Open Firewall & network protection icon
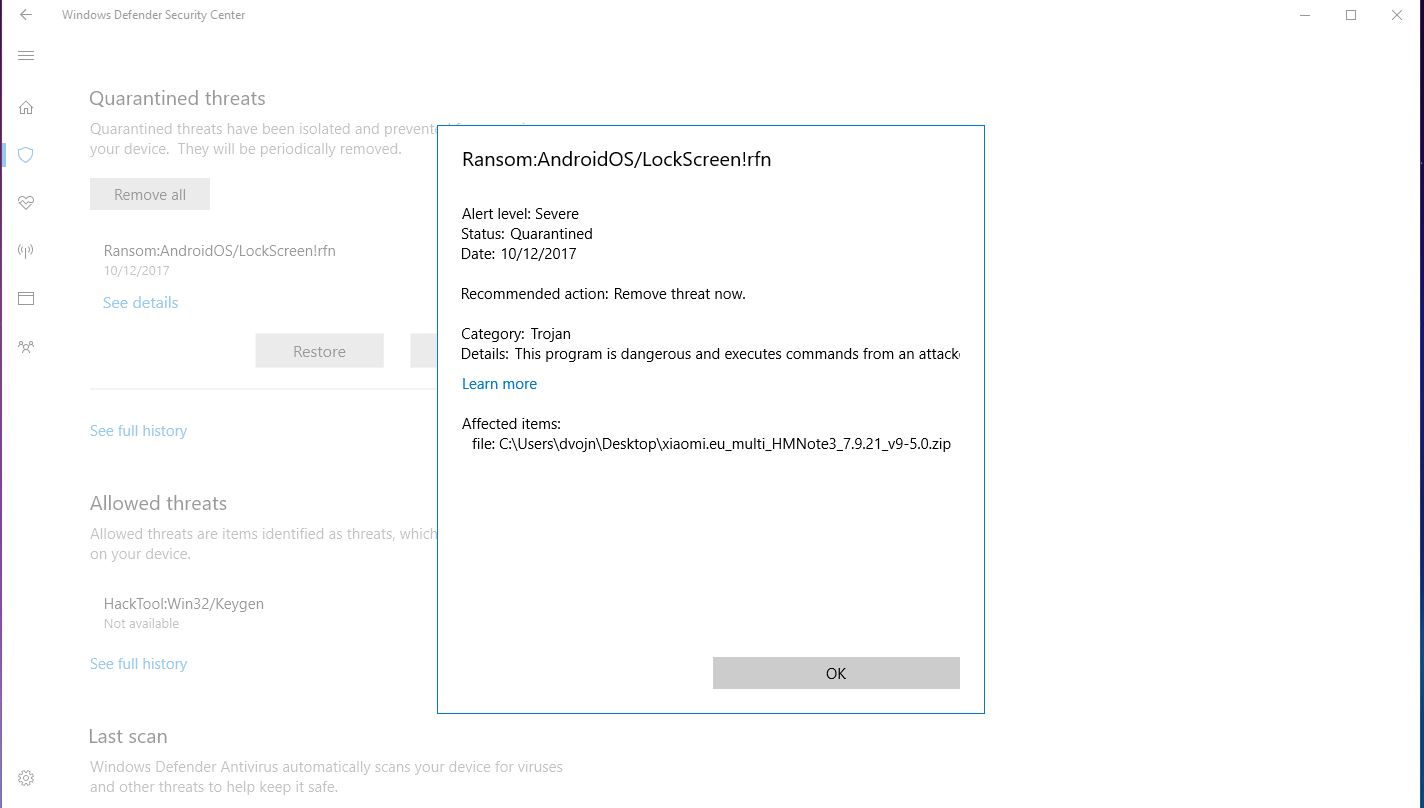This screenshot has width=1424, height=808. pyautogui.click(x=26, y=251)
